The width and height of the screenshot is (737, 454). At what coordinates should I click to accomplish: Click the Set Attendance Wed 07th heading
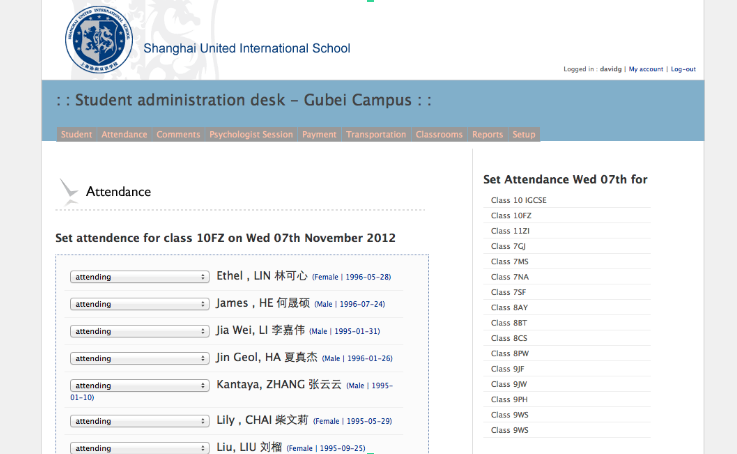click(x=565, y=180)
